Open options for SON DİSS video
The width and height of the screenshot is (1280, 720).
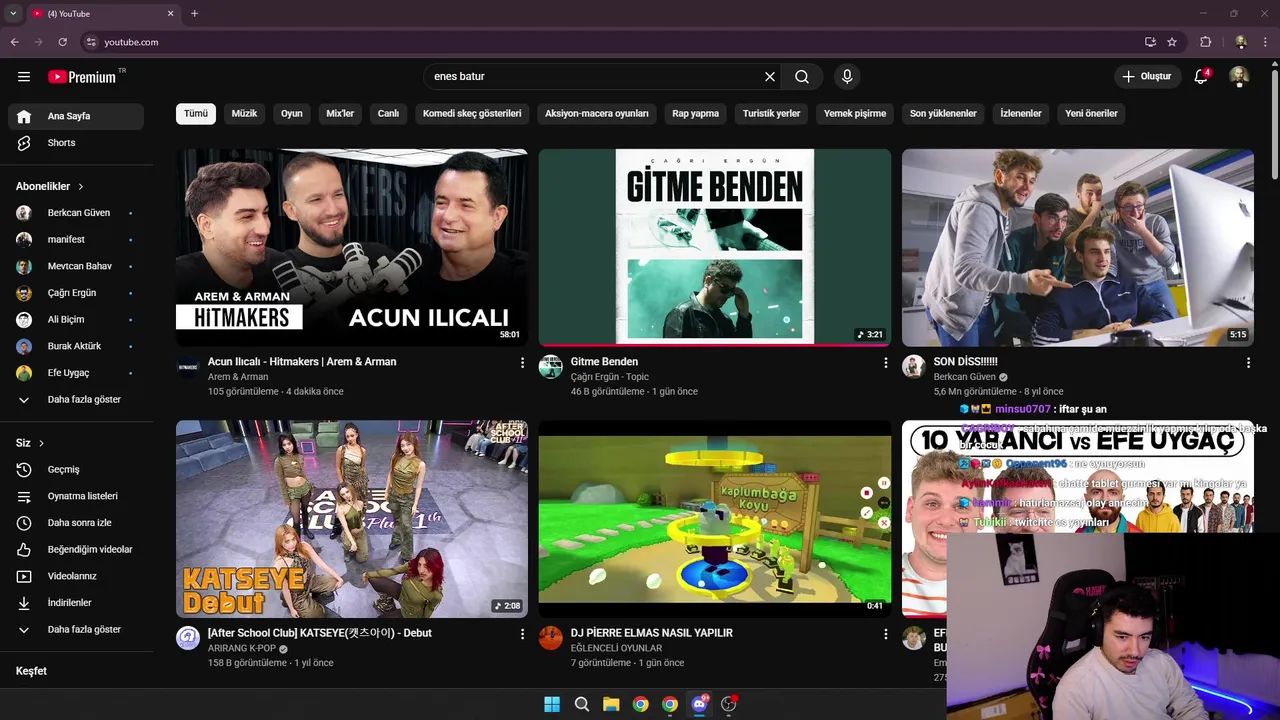pos(1248,363)
